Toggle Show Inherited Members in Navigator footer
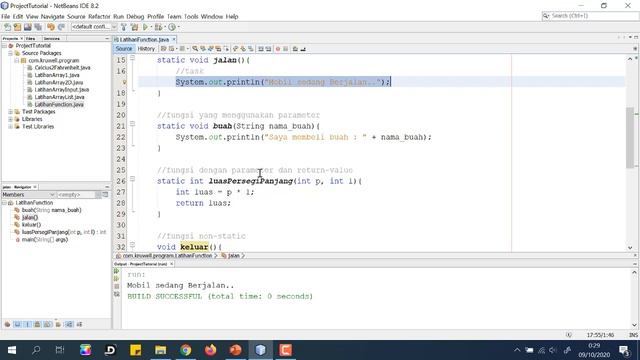 click(7, 324)
